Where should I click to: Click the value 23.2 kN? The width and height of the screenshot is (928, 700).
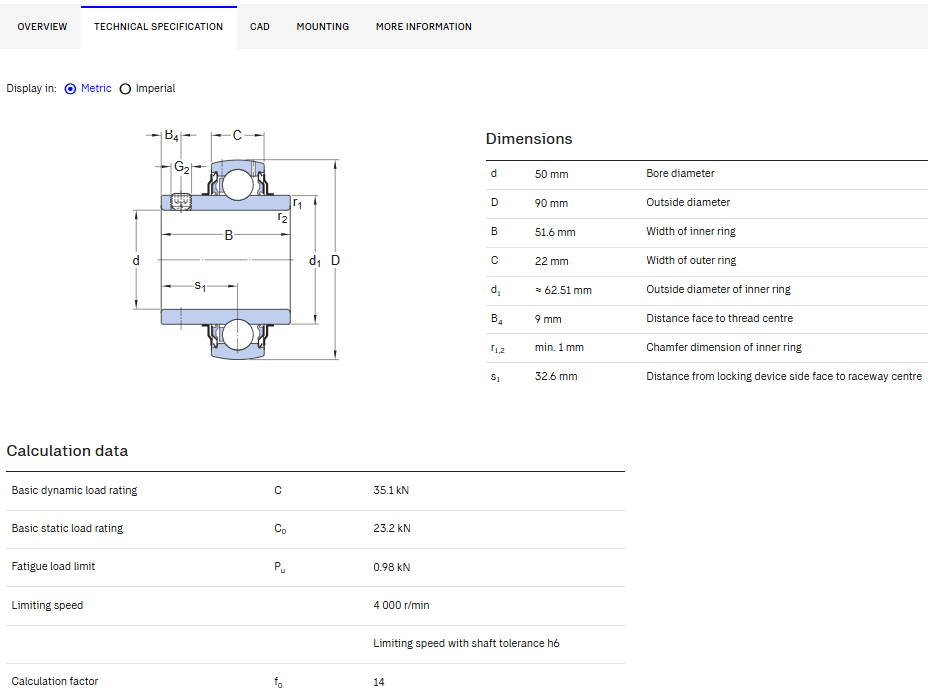392,528
